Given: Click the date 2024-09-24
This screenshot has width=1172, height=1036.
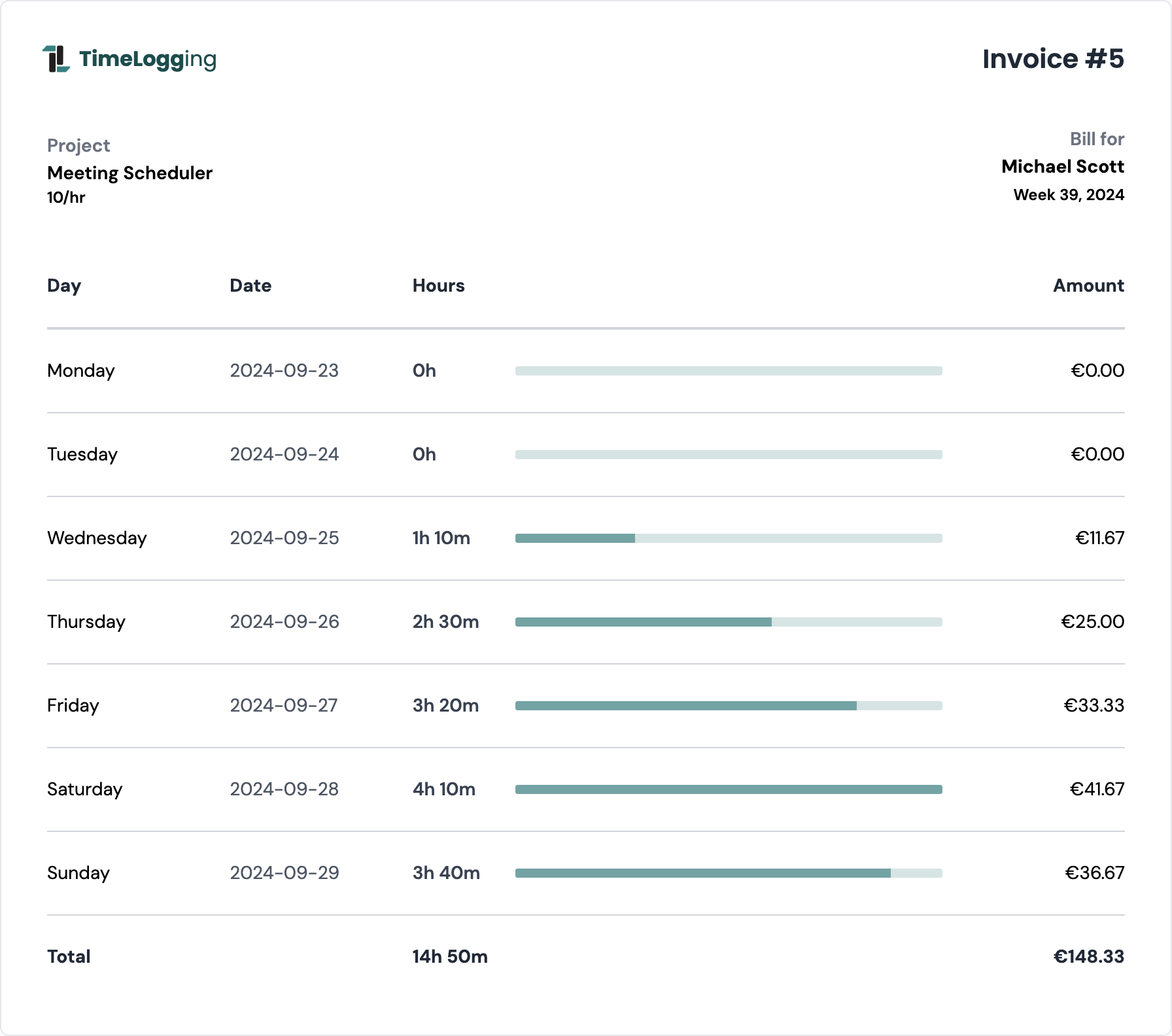Looking at the screenshot, I should 284,454.
